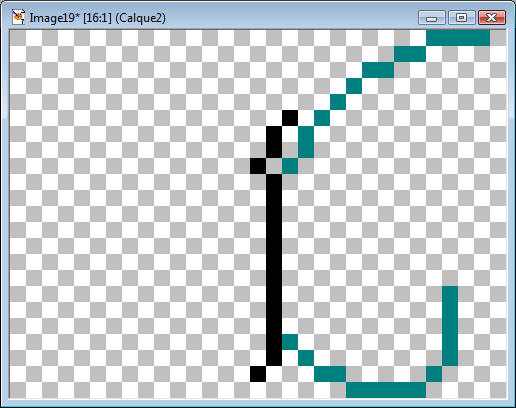Click the single teal pixel below the vertical teal bar
This screenshot has width=516, height=408.
[434, 374]
